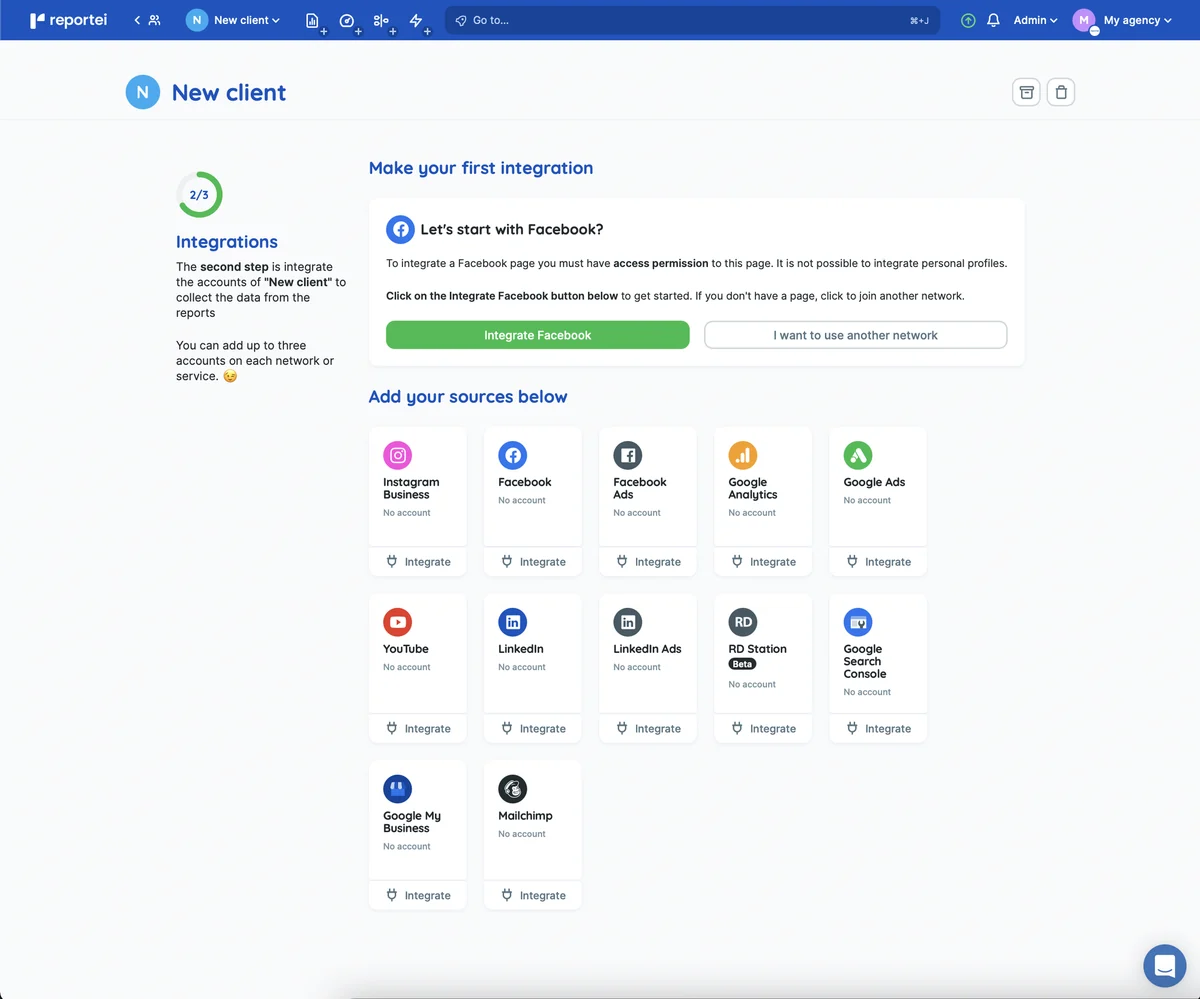Integrate RD Station account
Viewport: 1200px width, 999px height.
763,729
